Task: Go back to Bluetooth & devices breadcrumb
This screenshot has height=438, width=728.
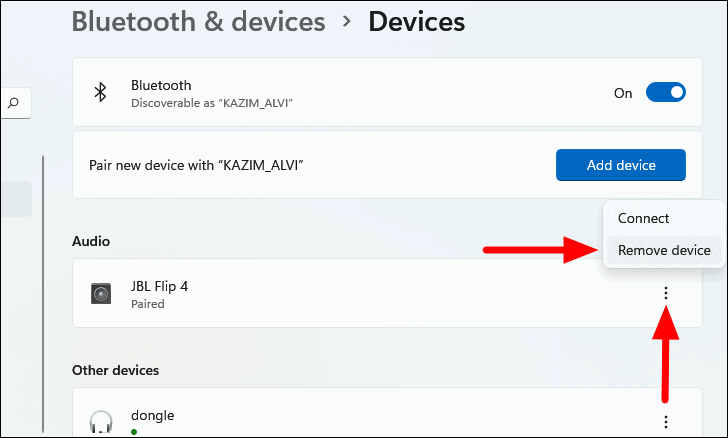Action: click(198, 20)
